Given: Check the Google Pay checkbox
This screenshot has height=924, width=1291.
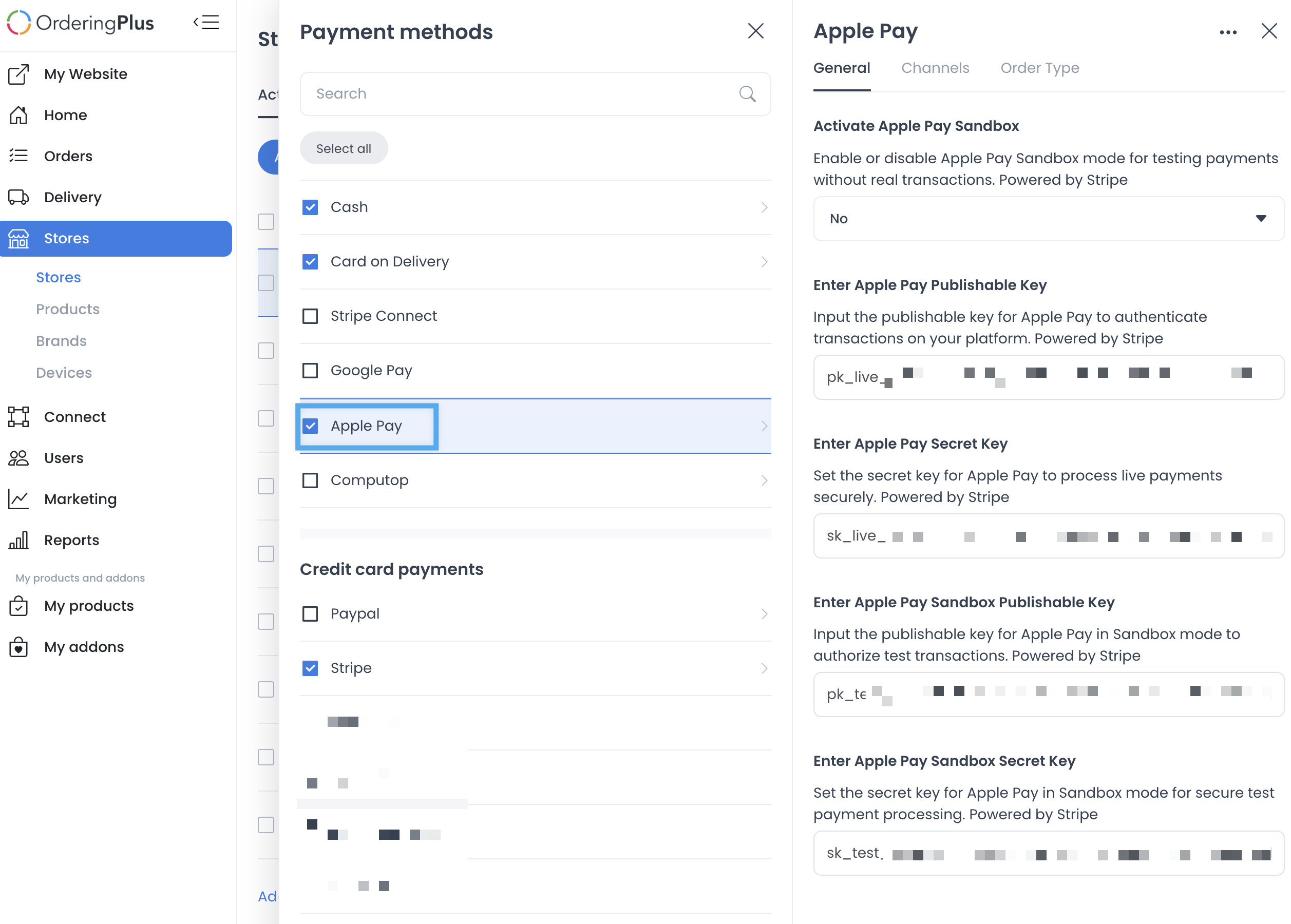Looking at the screenshot, I should pos(310,371).
